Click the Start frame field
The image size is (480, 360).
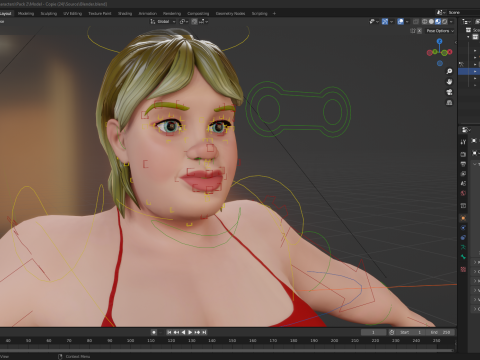(x=411, y=332)
